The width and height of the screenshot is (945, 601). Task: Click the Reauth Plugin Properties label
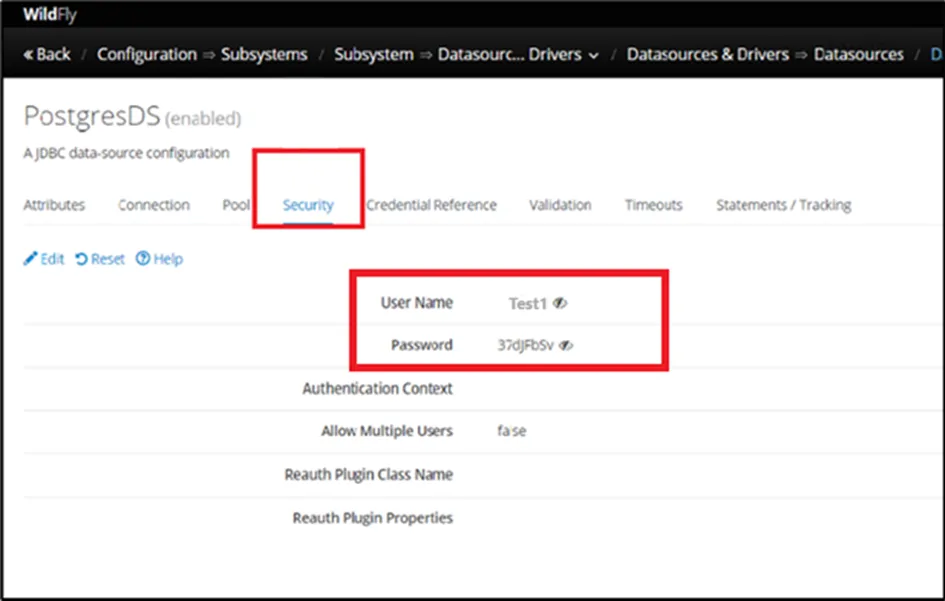[372, 518]
